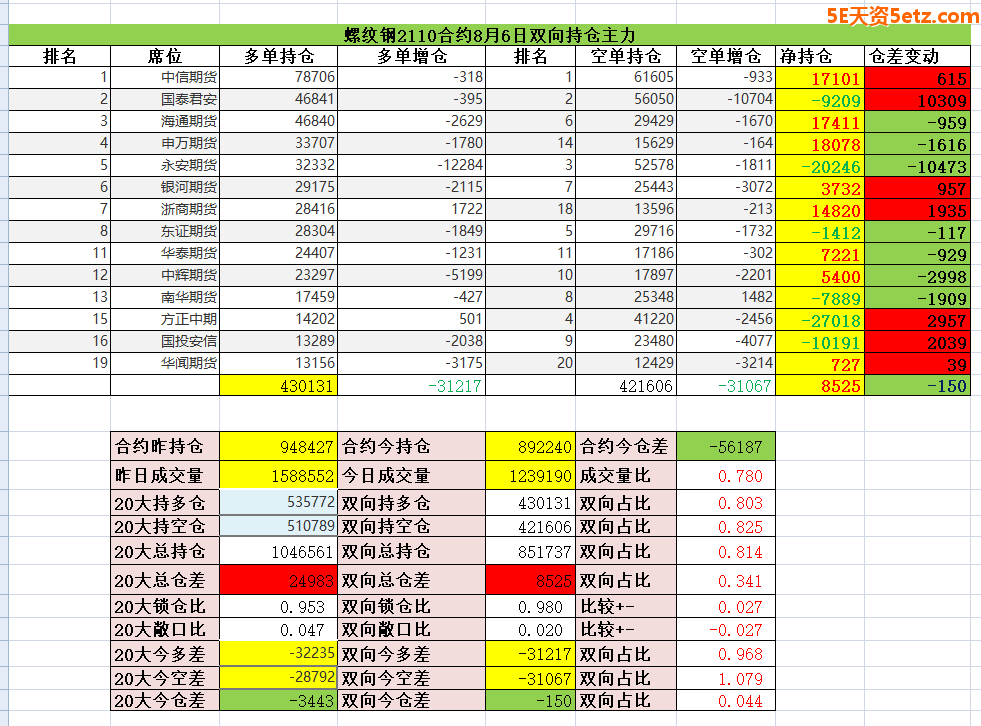
Task: Click the 20大持空仓 value 510789
Action: coord(278,525)
